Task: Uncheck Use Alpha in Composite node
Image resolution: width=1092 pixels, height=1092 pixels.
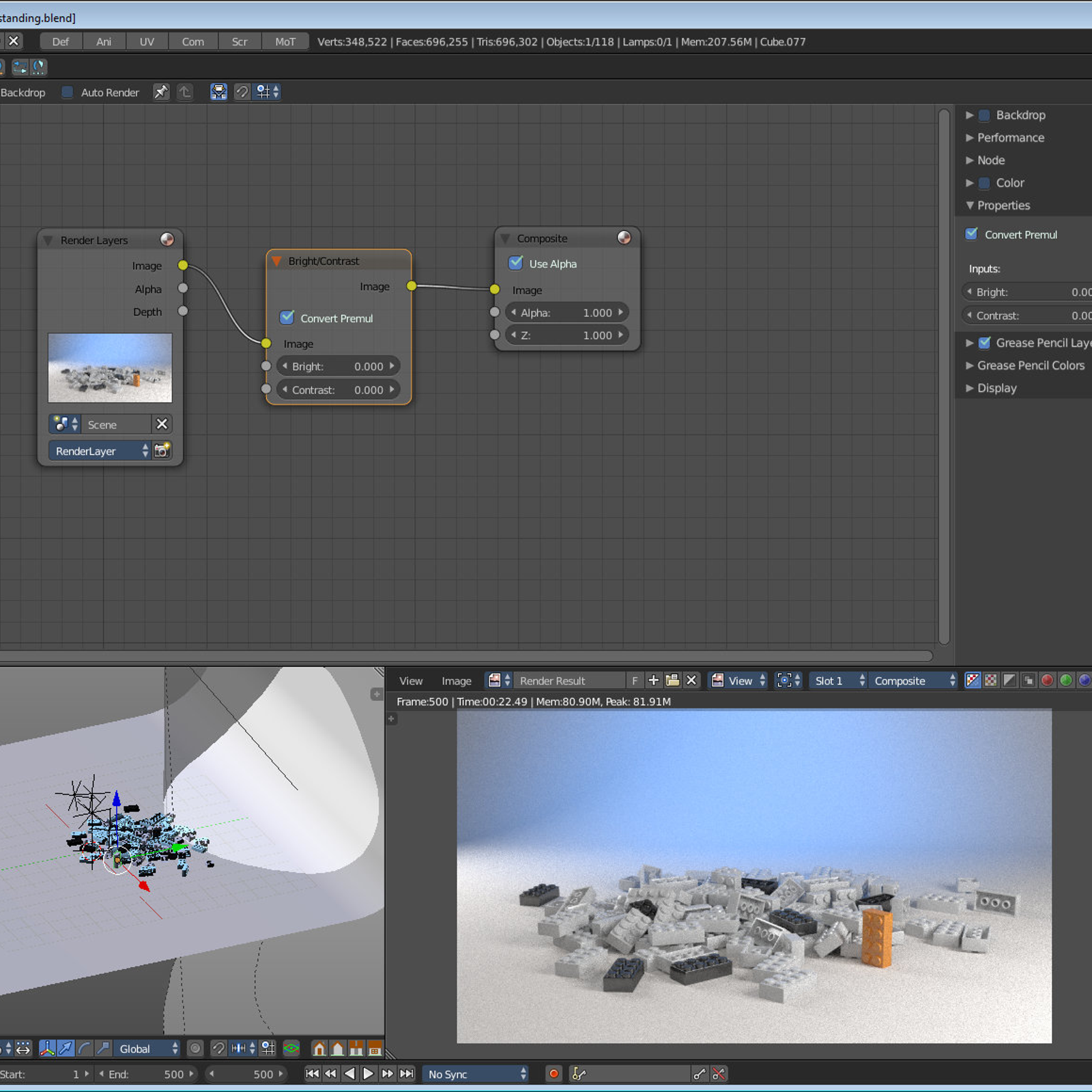Action: pyautogui.click(x=516, y=263)
